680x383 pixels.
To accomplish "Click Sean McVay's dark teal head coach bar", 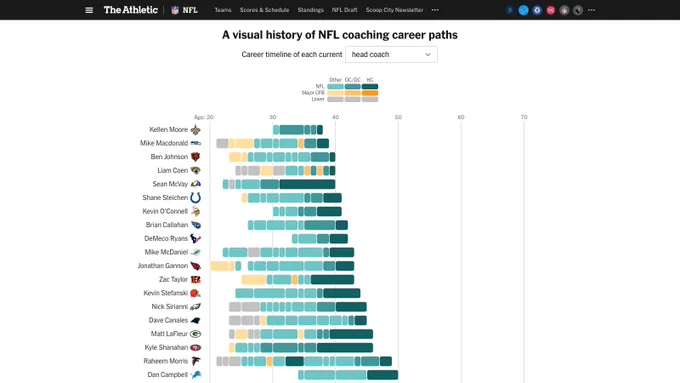I will (307, 184).
